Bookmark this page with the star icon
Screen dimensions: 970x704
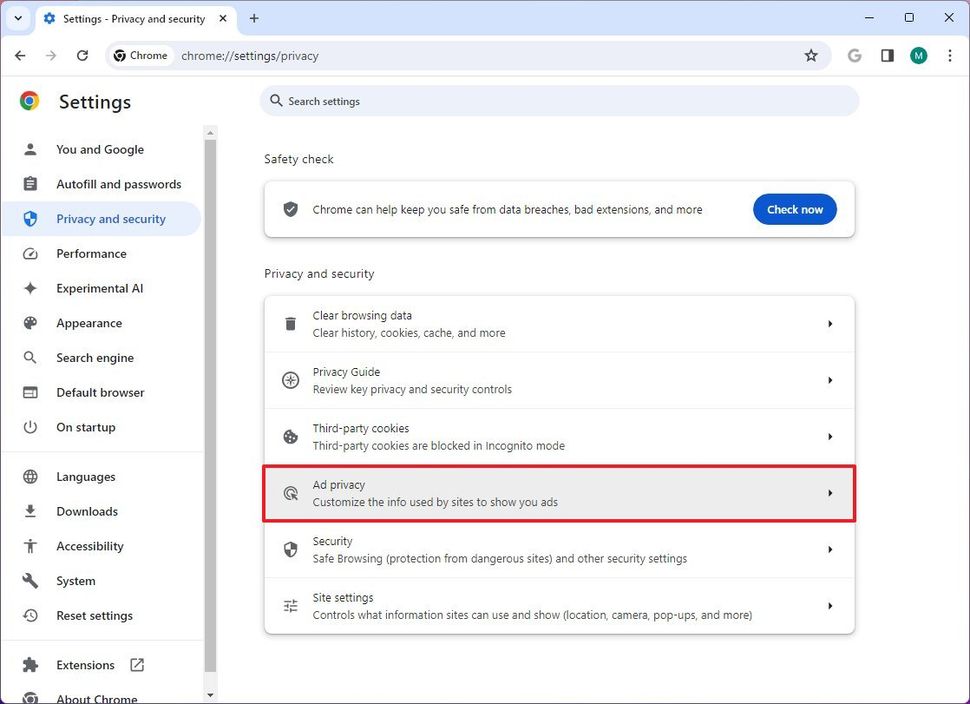coord(812,56)
